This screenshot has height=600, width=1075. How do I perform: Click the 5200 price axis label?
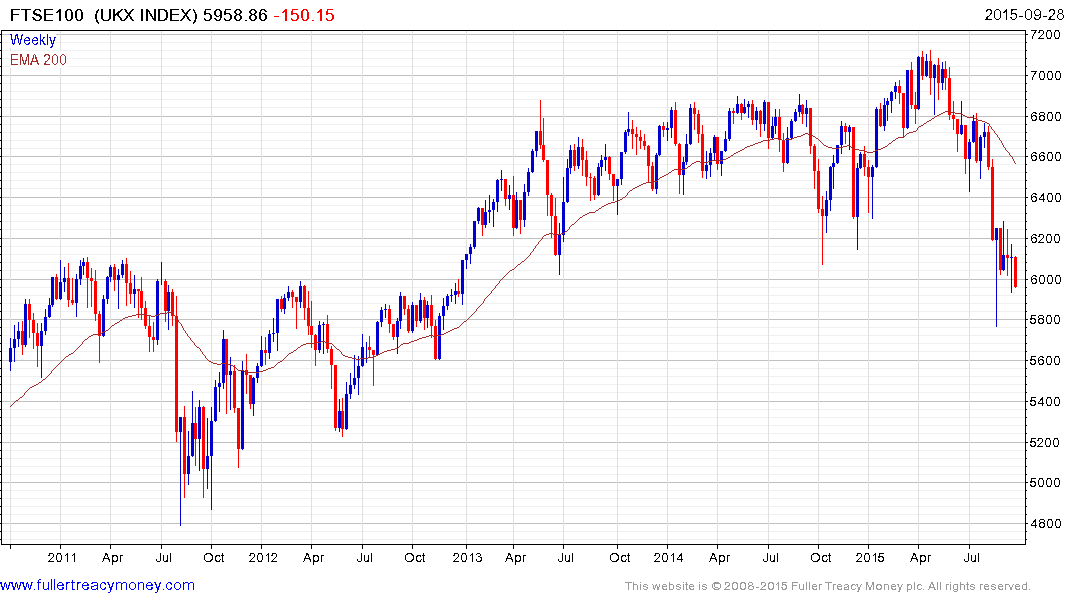click(x=1047, y=442)
